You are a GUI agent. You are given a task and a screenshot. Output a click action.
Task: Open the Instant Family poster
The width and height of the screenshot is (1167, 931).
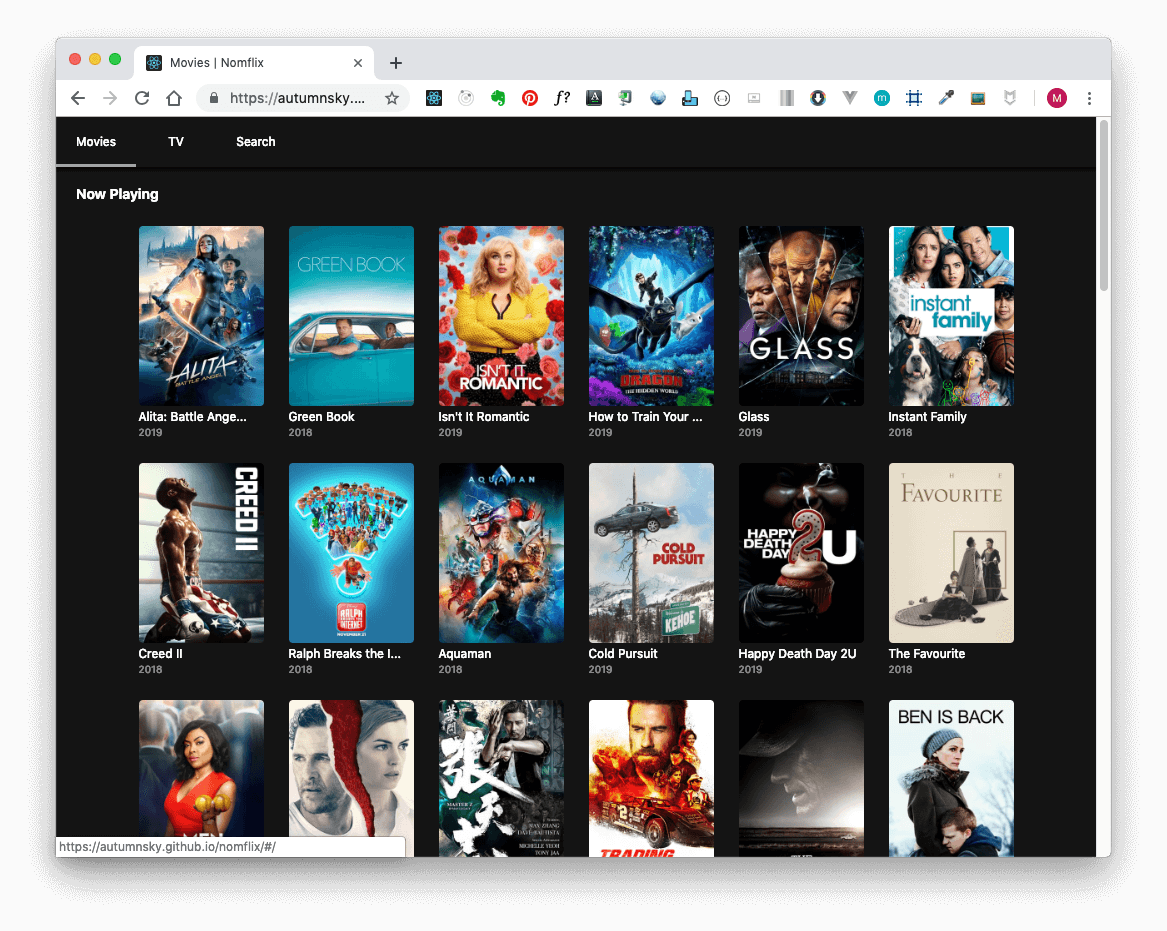951,316
